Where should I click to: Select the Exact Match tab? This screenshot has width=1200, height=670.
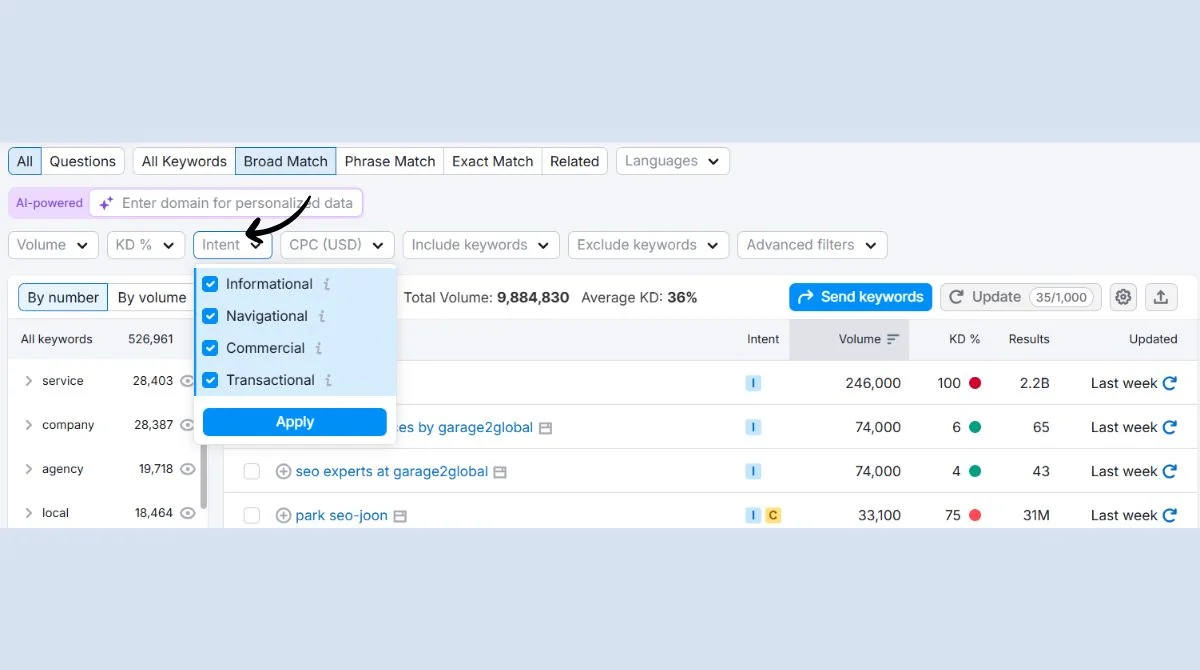pyautogui.click(x=493, y=161)
